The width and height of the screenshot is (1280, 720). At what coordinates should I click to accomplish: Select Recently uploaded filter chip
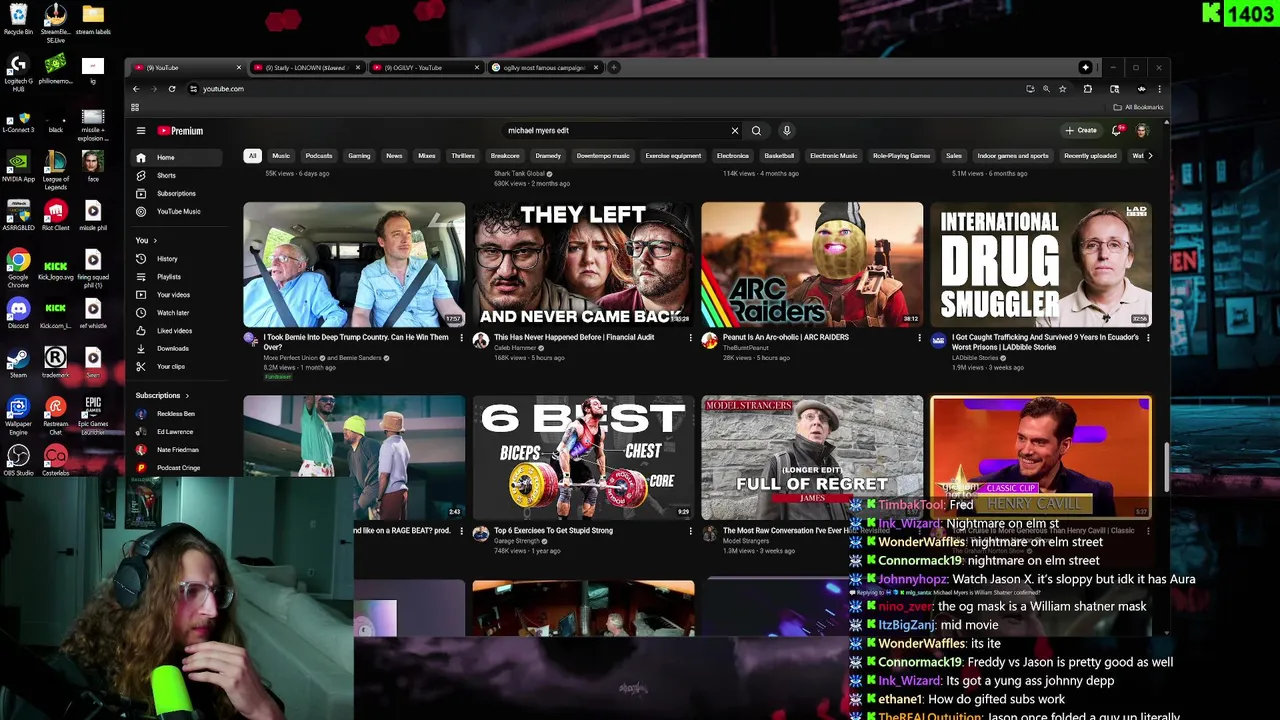tap(1090, 156)
